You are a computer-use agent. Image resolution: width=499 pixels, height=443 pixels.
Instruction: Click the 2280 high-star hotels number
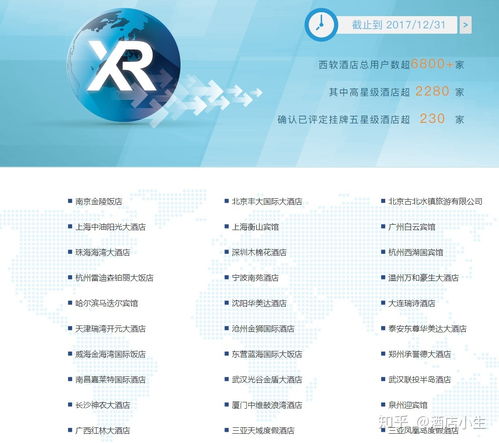click(432, 91)
